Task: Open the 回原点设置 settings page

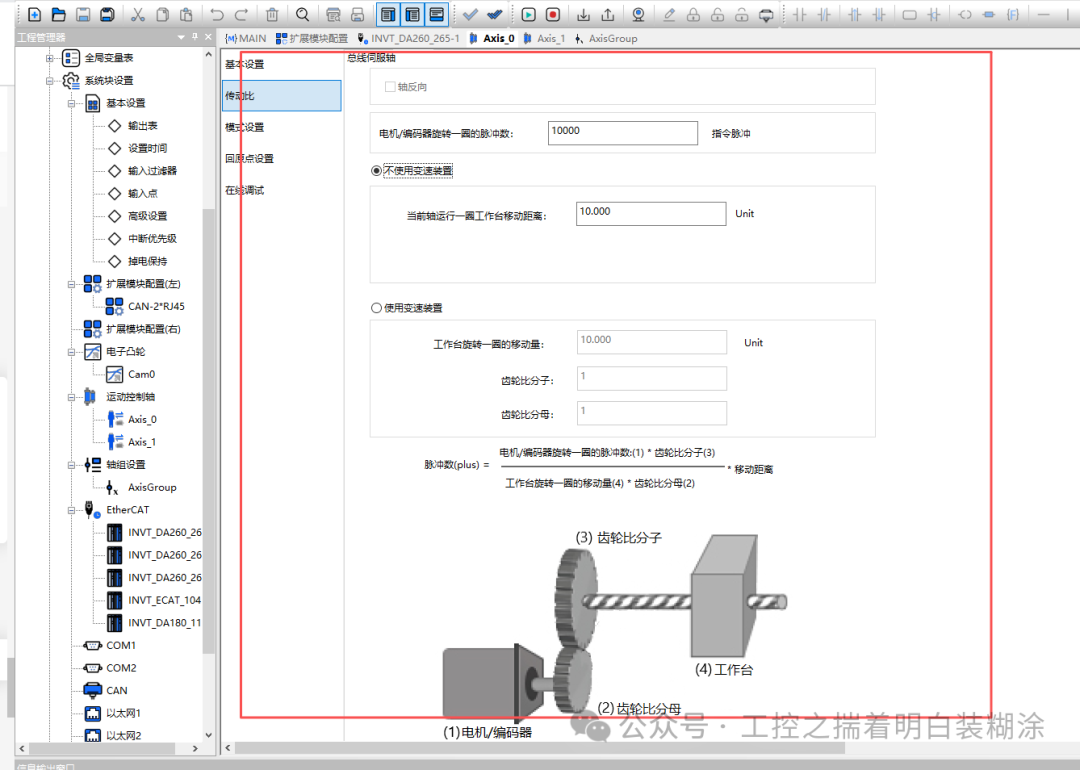Action: coord(282,158)
